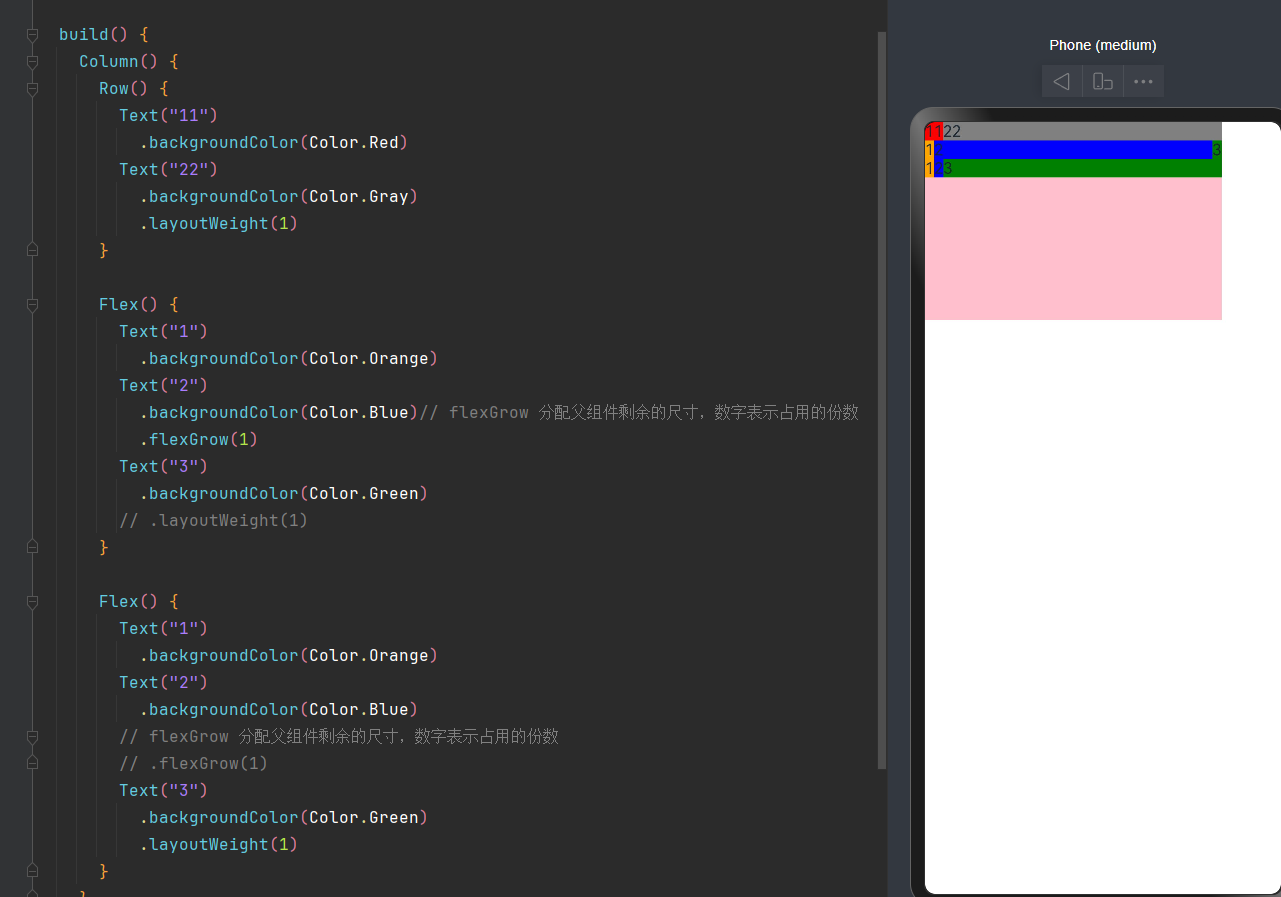
Task: Click Color.Green line in first Flex block
Action: tap(283, 494)
